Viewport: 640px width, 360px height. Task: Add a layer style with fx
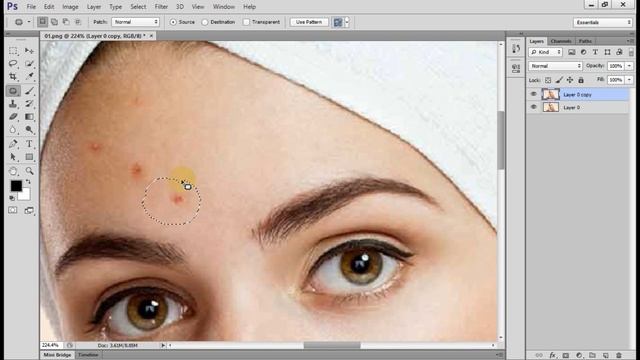[552, 356]
